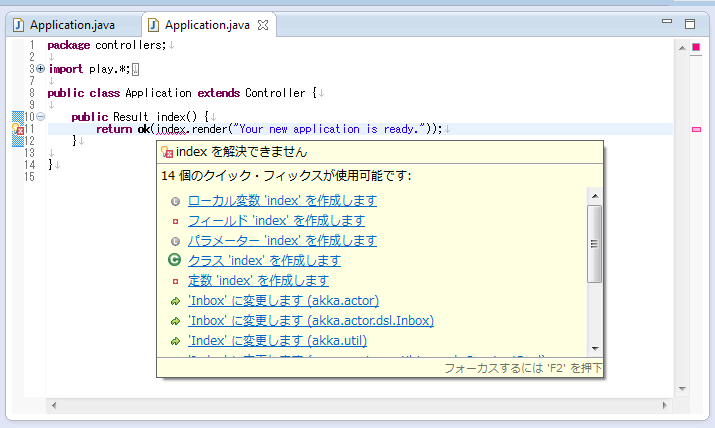Click 'import play.*;' statement on line 3
This screenshot has width=715, height=428.
tap(89, 69)
